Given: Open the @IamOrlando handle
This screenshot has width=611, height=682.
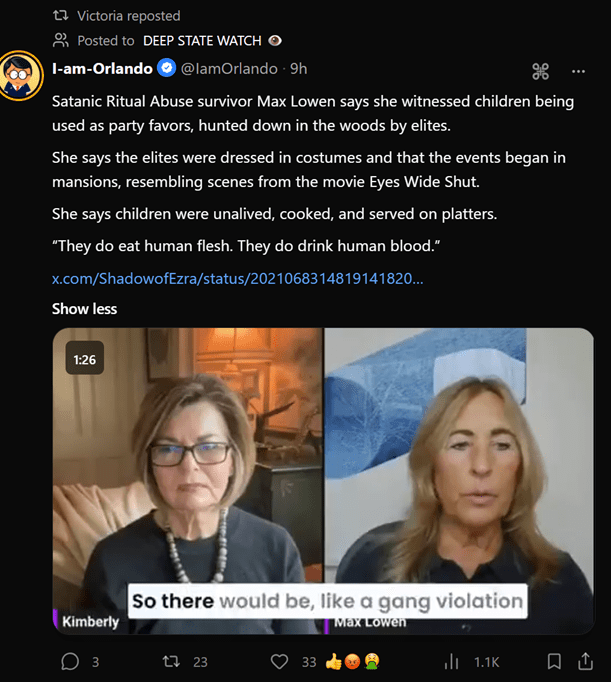Looking at the screenshot, I should [x=229, y=68].
